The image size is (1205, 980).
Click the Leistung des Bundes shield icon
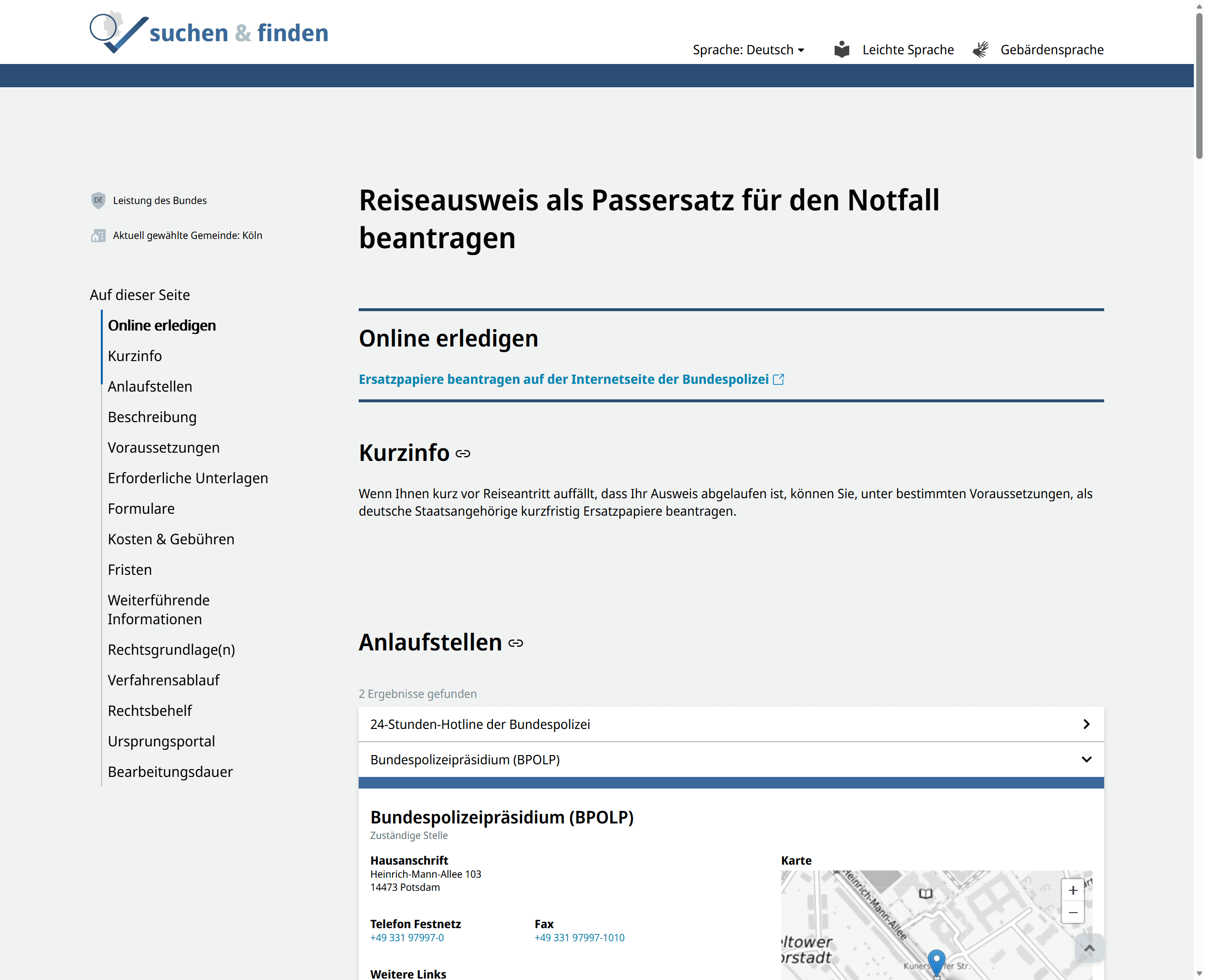click(x=98, y=200)
